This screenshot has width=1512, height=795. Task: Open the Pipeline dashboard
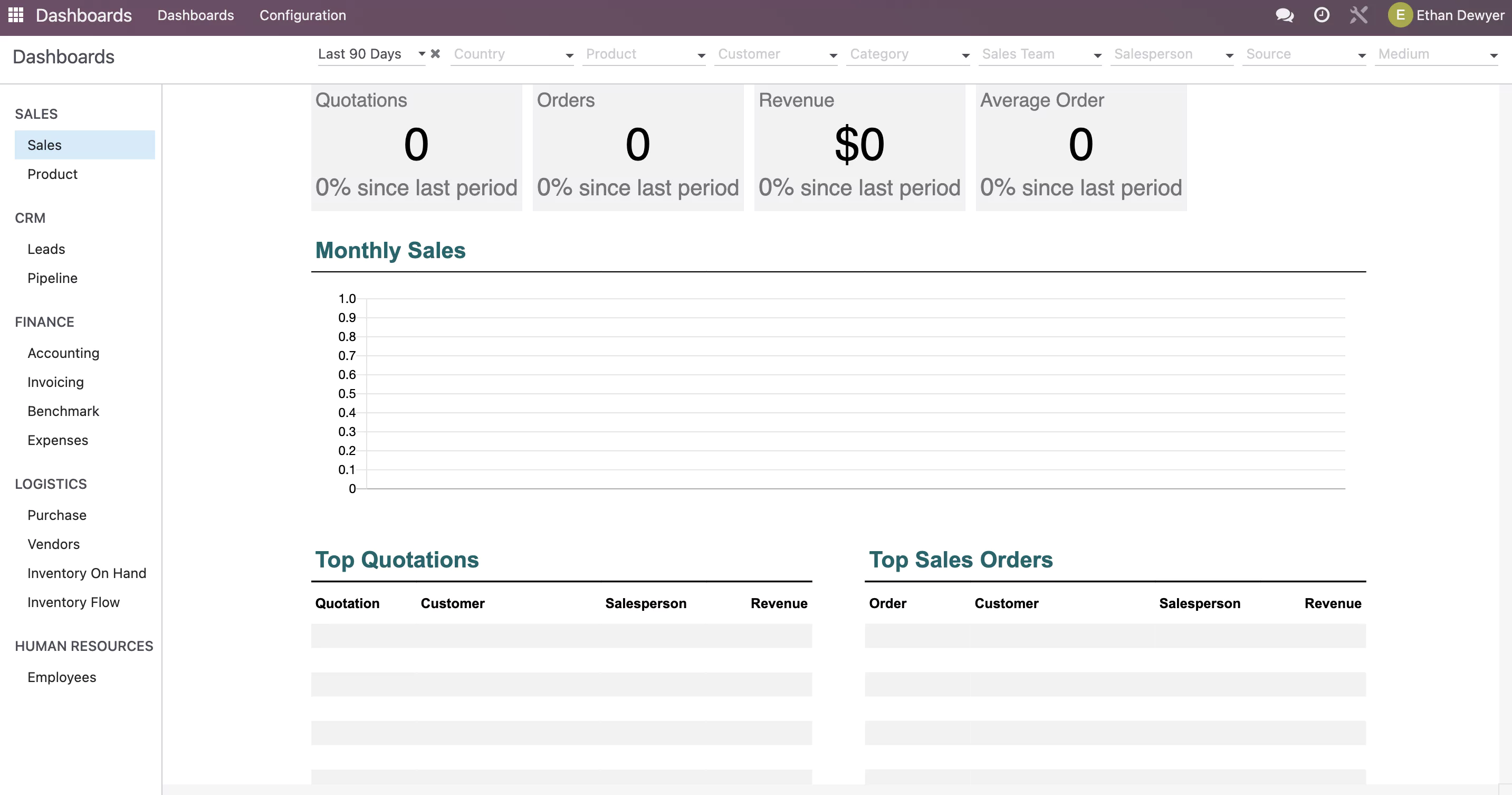(x=52, y=278)
